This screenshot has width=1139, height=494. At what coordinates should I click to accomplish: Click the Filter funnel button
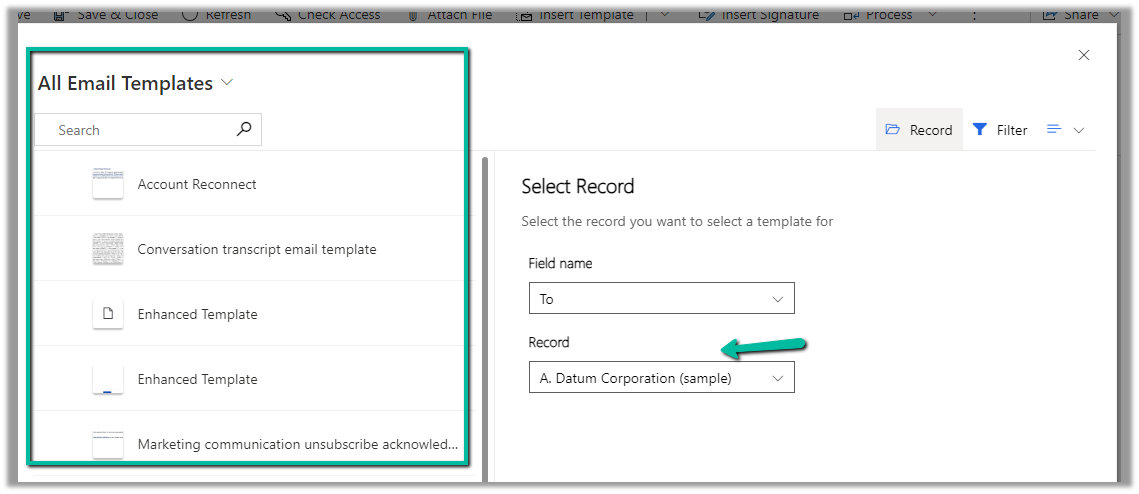coord(1000,130)
